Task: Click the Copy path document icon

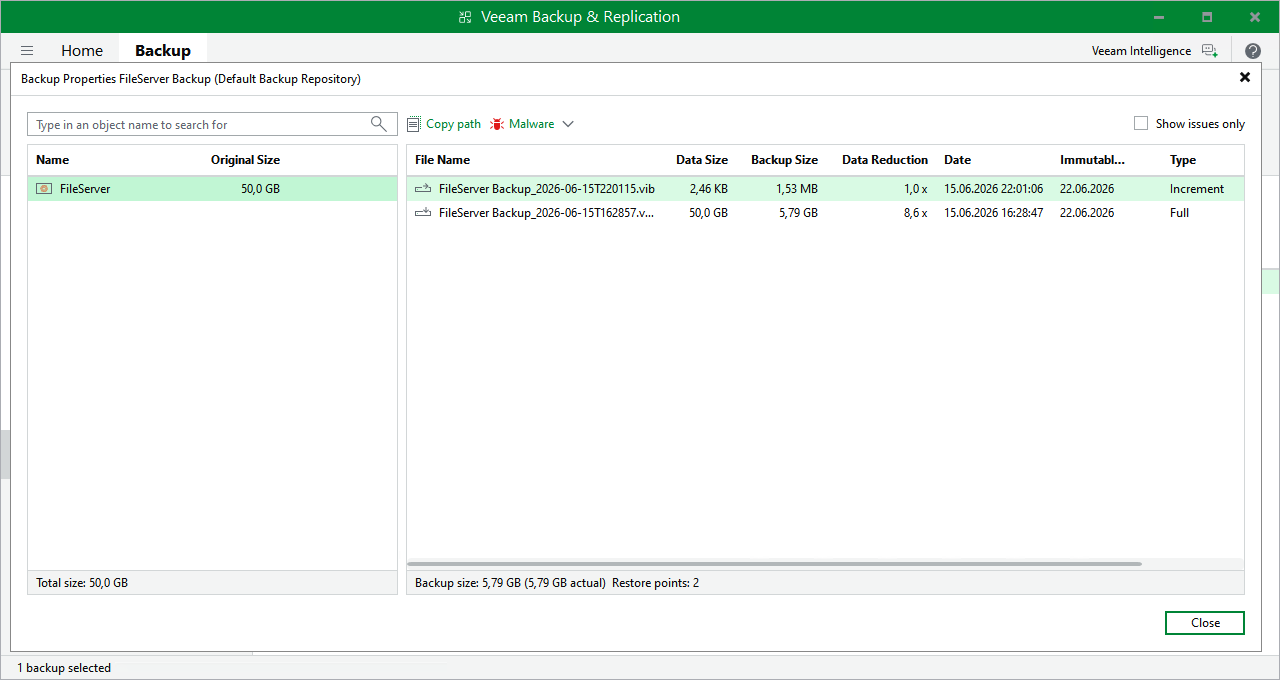Action: (x=414, y=124)
